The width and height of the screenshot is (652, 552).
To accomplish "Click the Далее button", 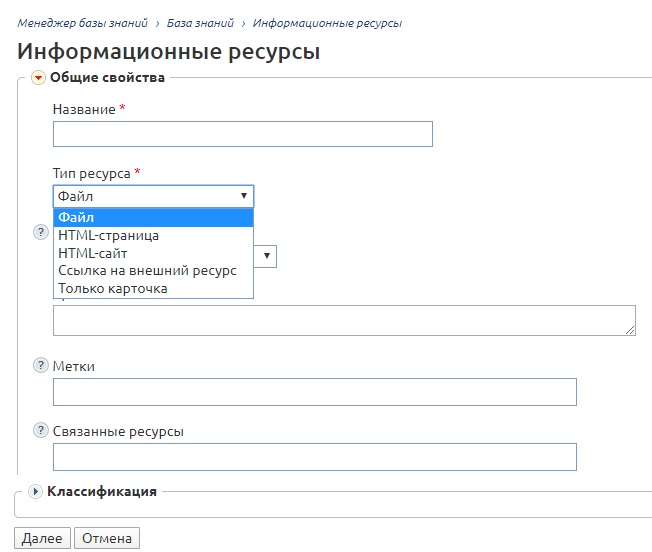I will [42, 538].
